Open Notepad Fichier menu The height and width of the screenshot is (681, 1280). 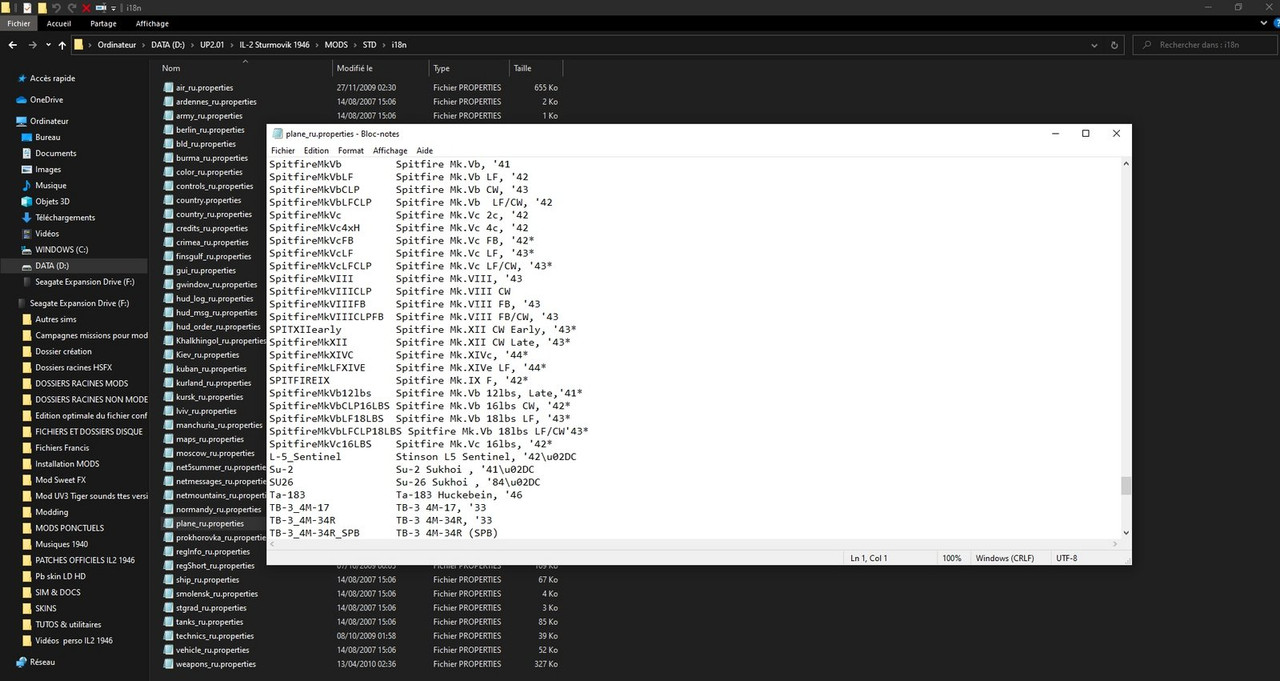[283, 151]
